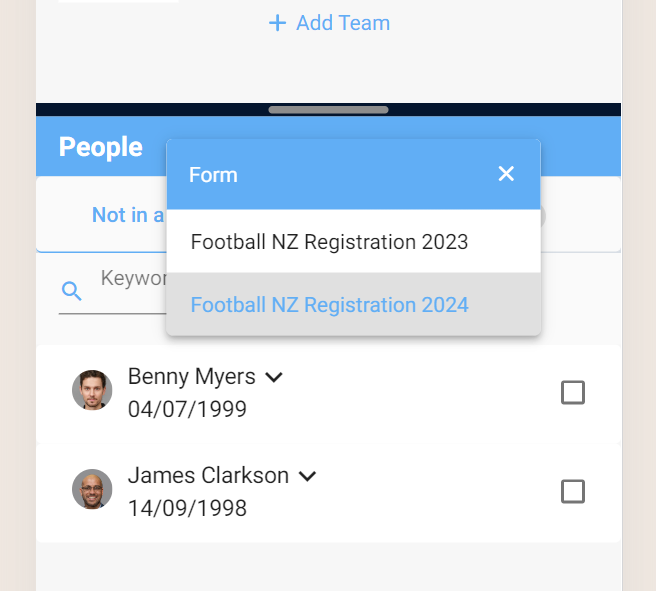Screen dimensions: 656x591
Task: Open Benny Myers profile avatar
Action: pos(92,390)
